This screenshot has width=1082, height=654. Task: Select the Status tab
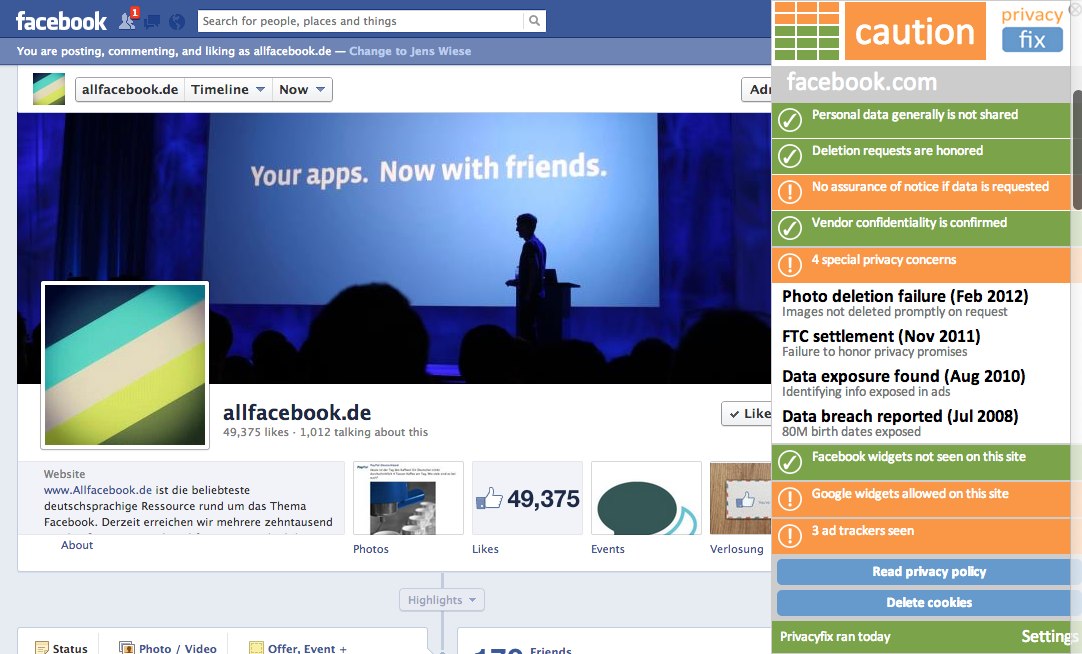61,648
